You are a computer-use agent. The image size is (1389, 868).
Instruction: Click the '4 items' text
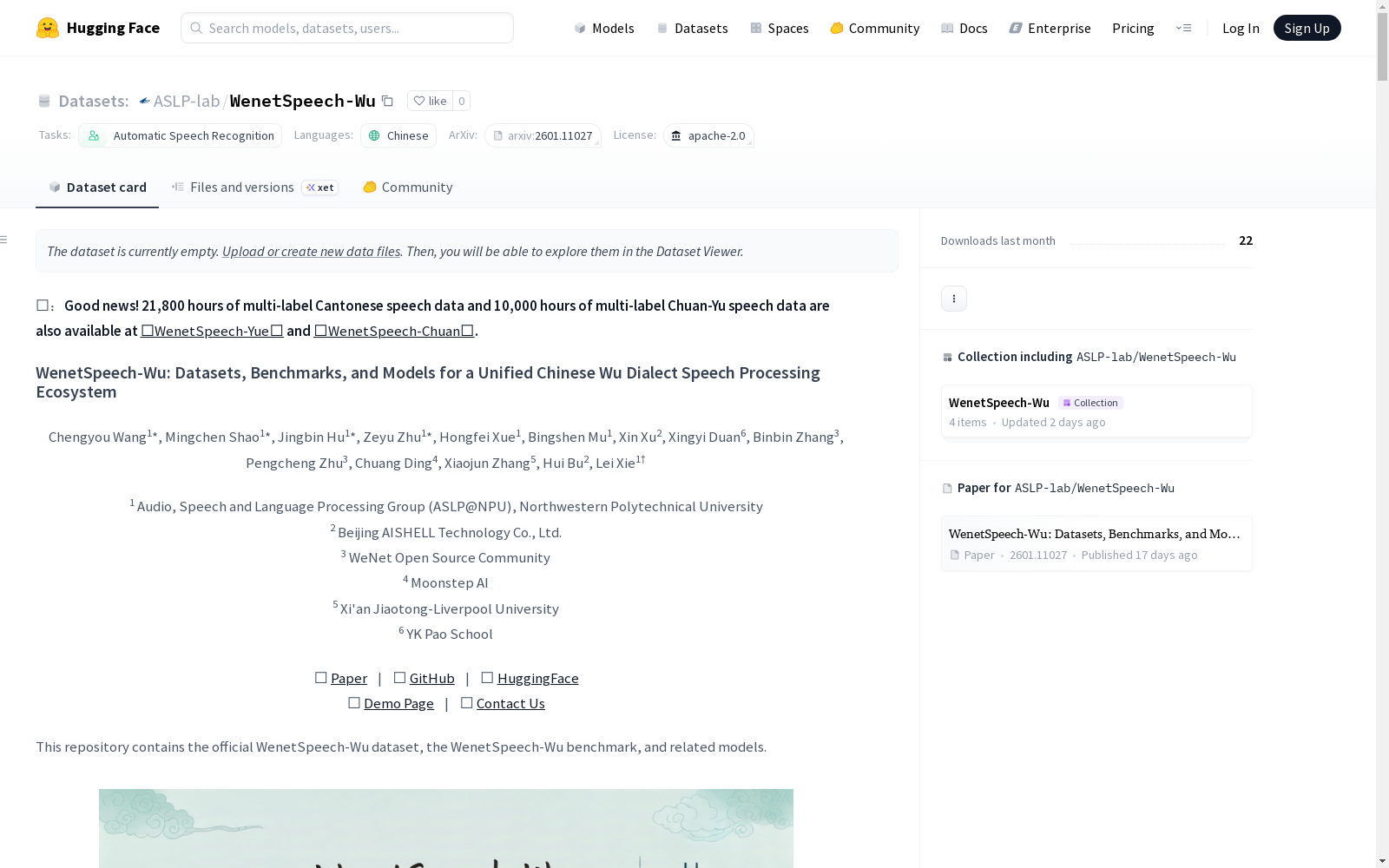[x=968, y=422]
